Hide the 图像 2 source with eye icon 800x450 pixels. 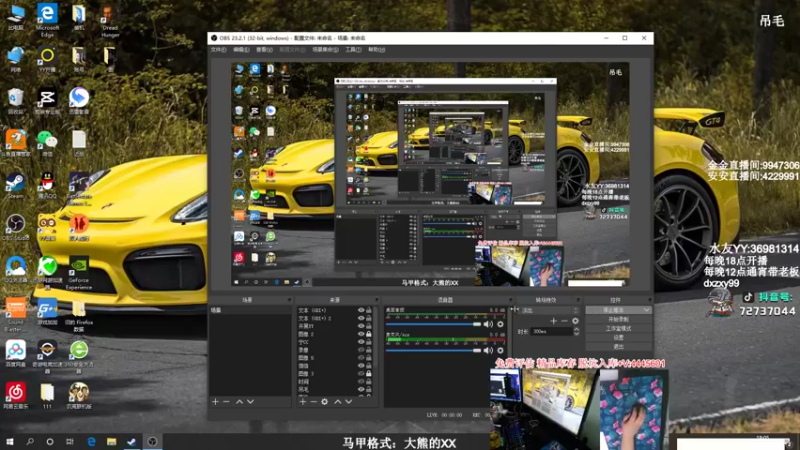tap(361, 334)
